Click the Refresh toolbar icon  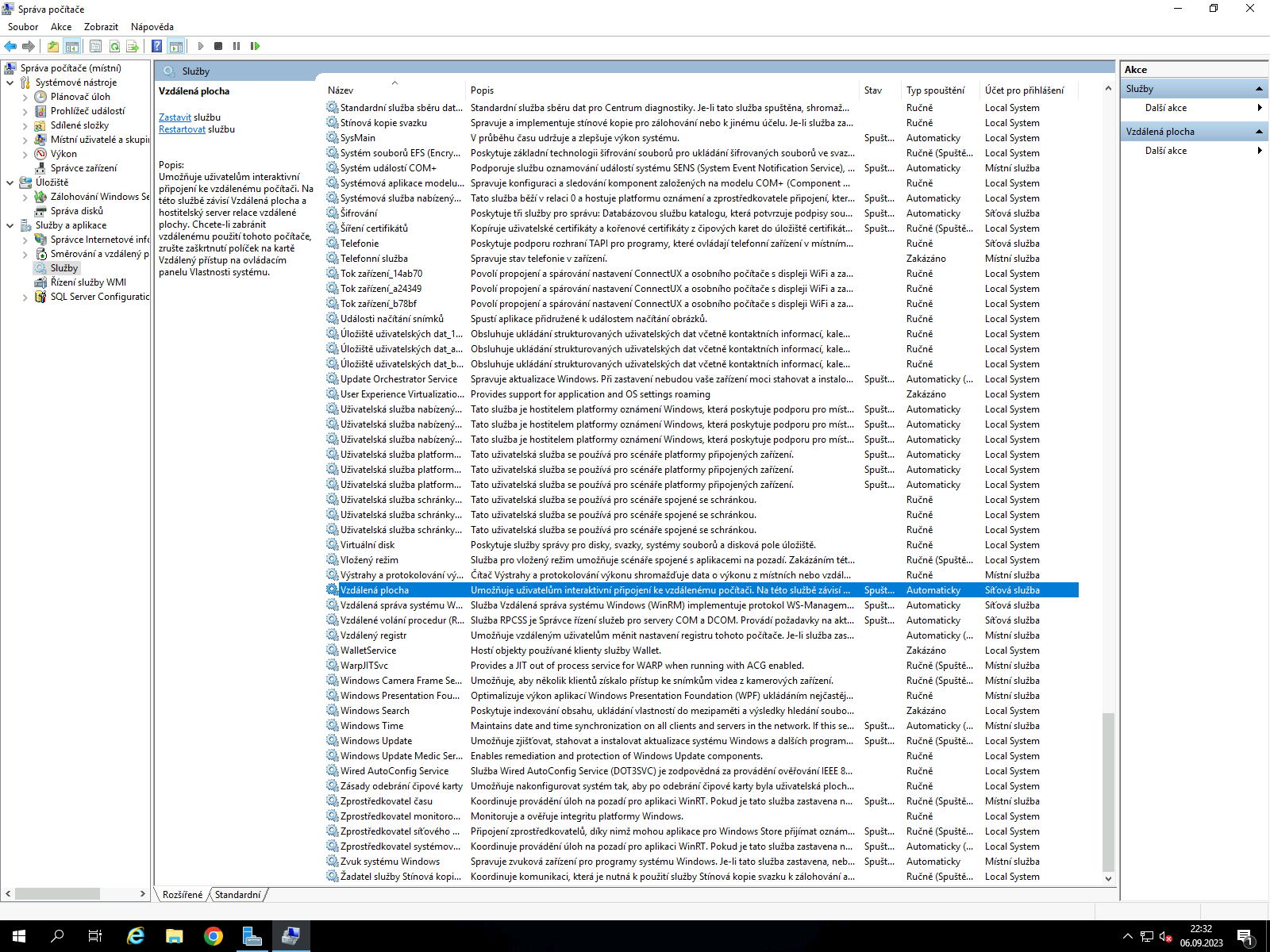tap(114, 46)
